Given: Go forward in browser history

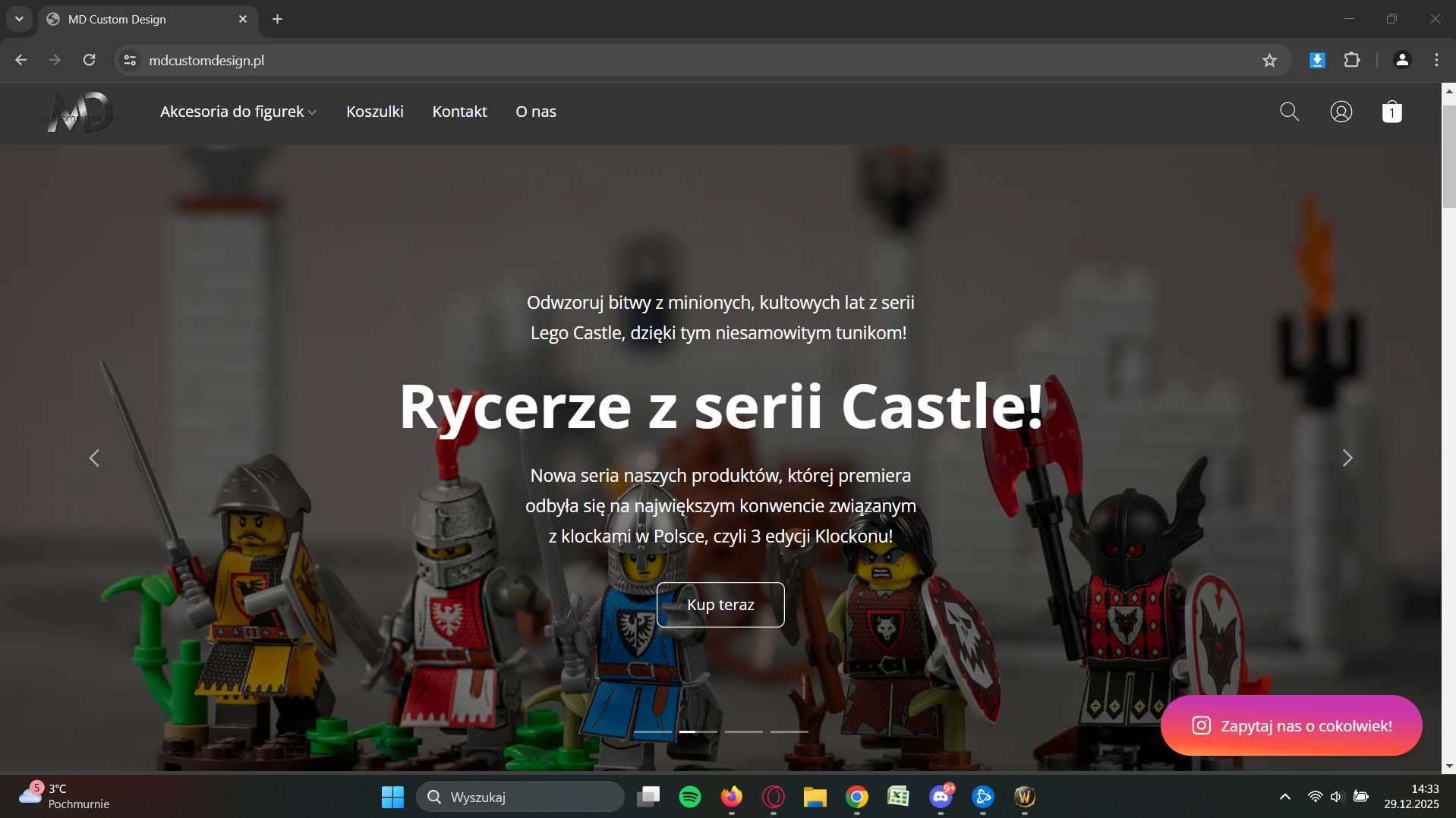Looking at the screenshot, I should tap(55, 60).
